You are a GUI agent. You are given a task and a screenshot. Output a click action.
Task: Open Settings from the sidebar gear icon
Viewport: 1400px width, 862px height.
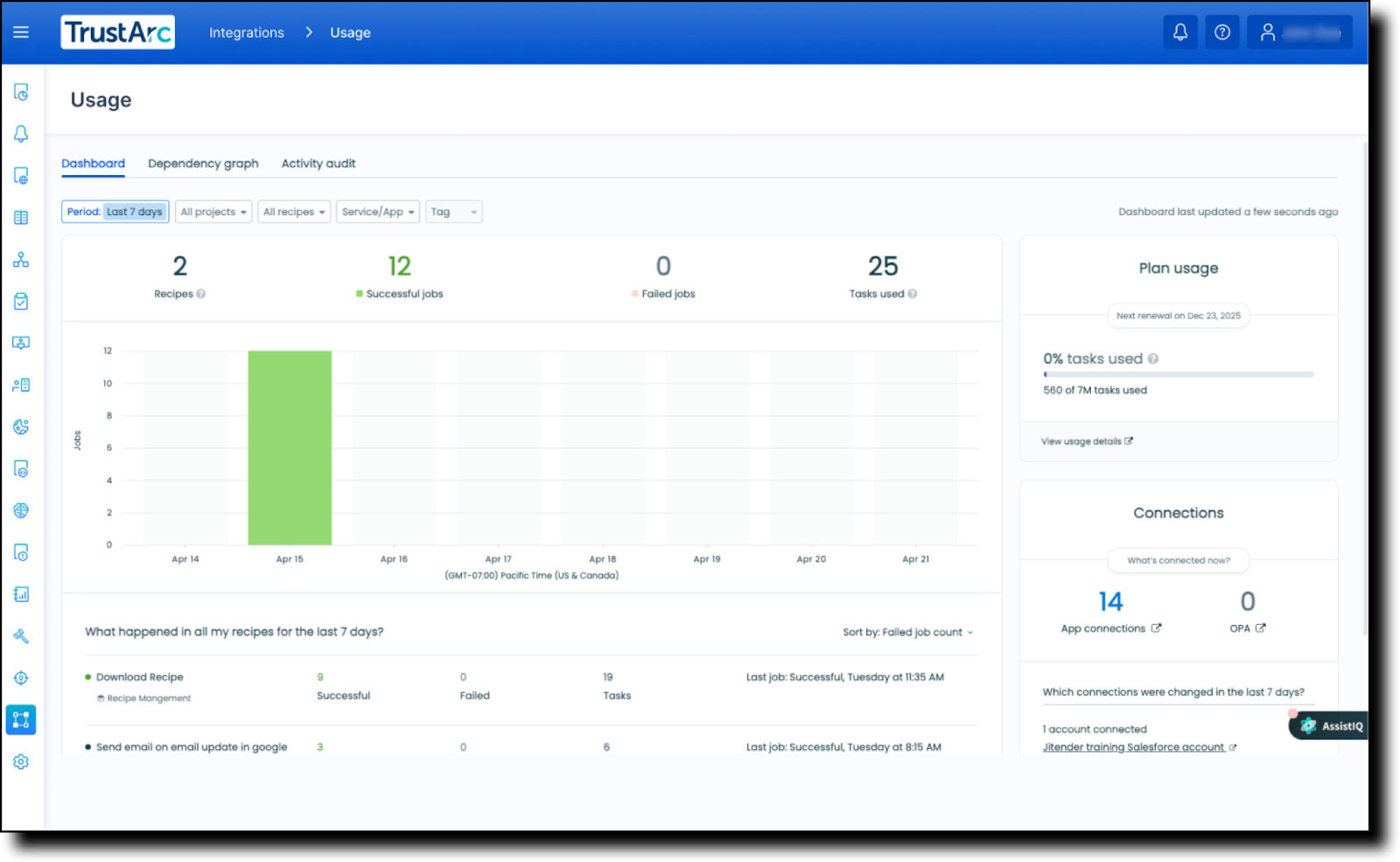21,761
